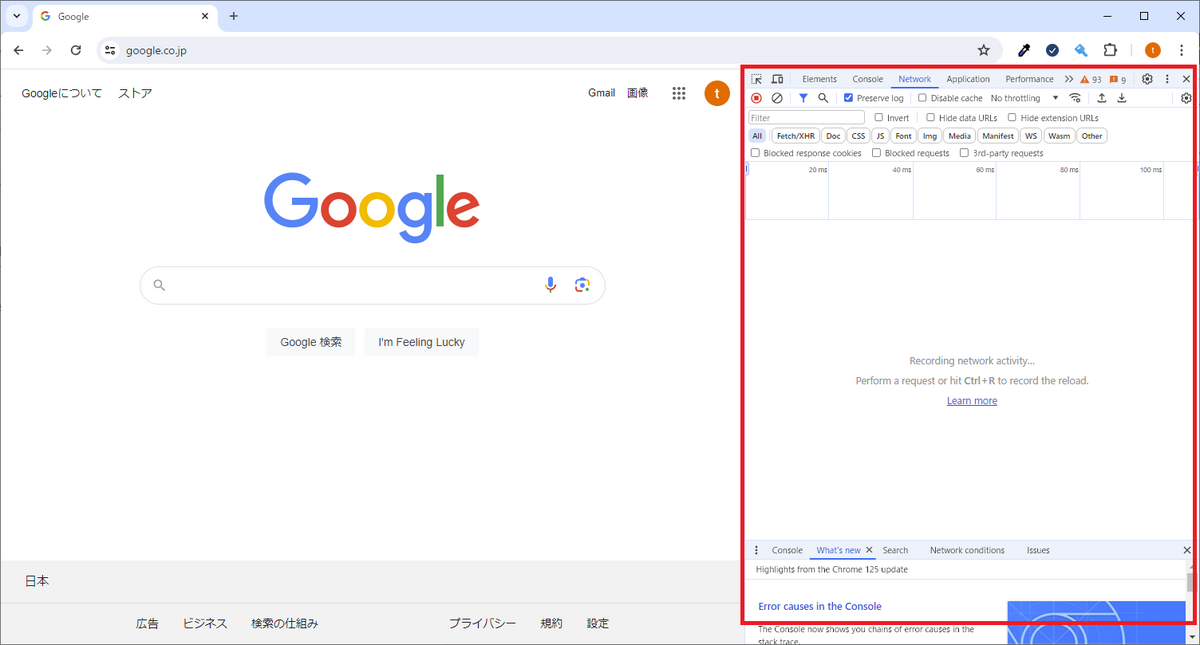Image resolution: width=1200 pixels, height=645 pixels.
Task: Go back to previous page
Action: click(18, 50)
